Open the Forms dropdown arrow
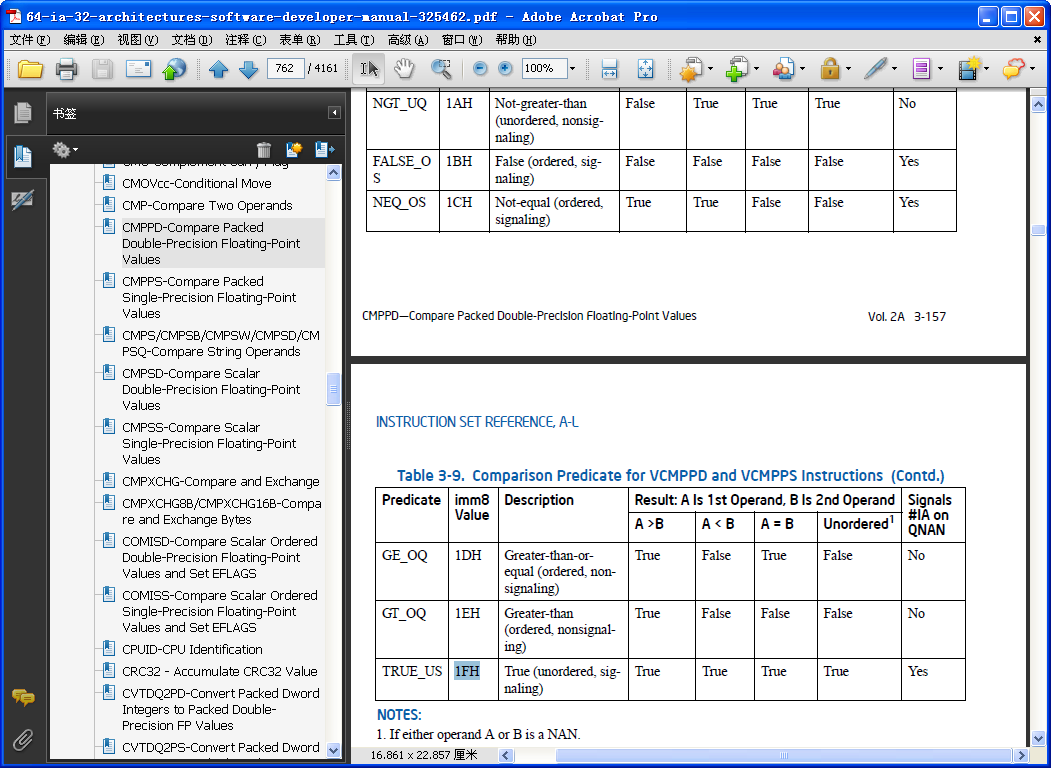 point(940,69)
